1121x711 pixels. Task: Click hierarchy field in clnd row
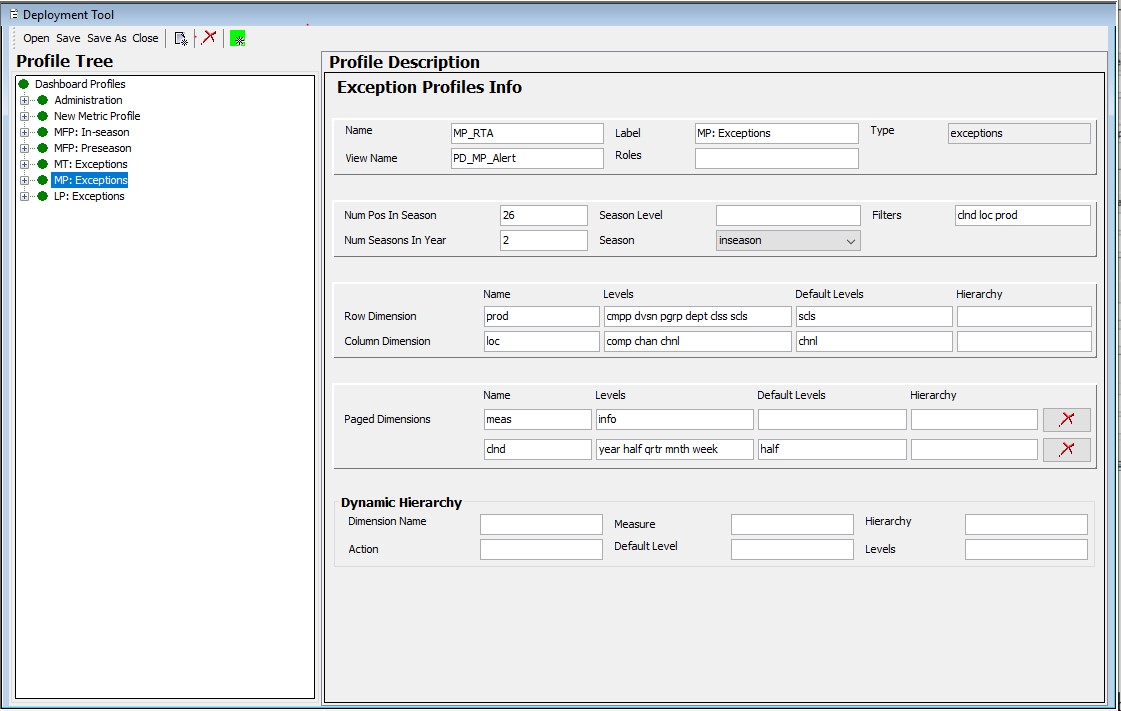click(x=974, y=449)
